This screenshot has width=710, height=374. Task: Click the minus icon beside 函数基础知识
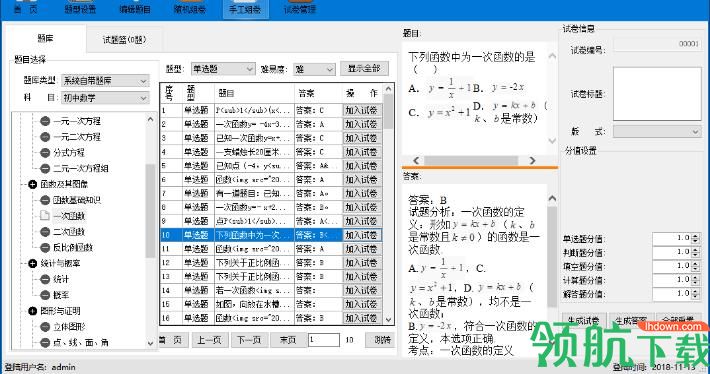(x=45, y=200)
